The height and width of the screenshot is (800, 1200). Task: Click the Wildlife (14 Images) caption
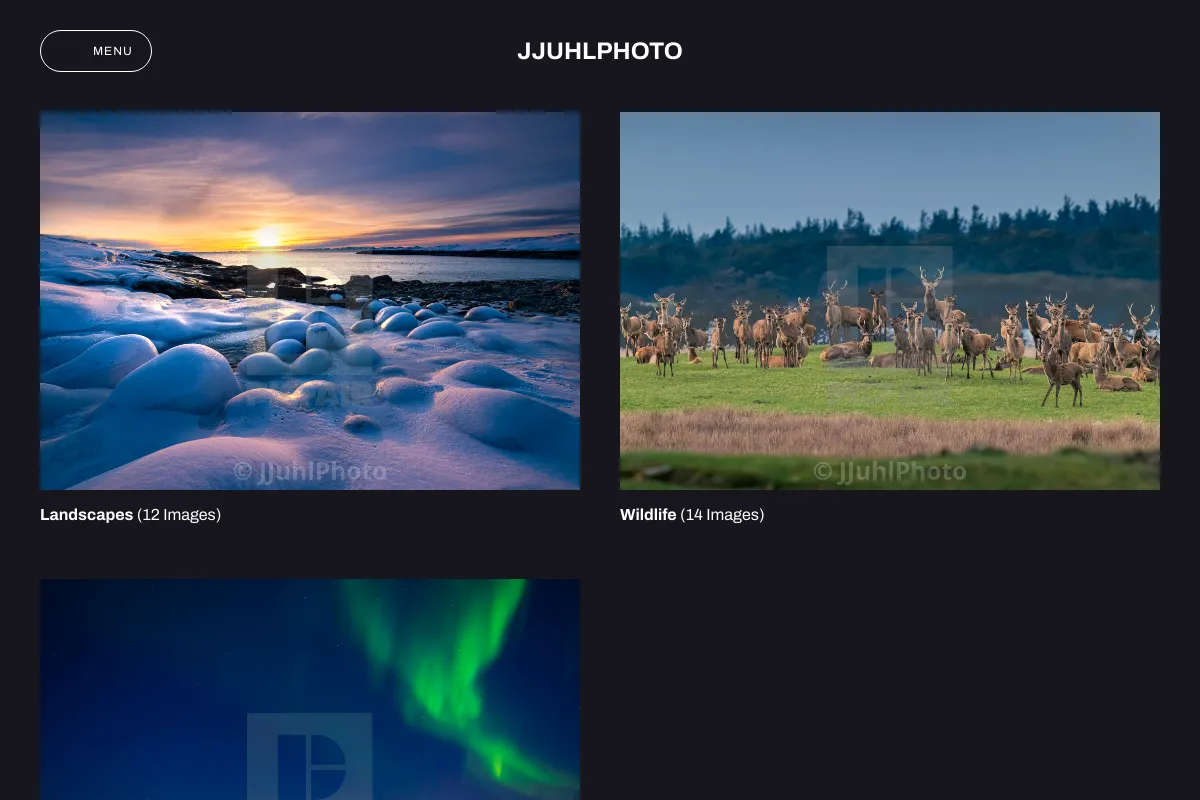tap(692, 515)
